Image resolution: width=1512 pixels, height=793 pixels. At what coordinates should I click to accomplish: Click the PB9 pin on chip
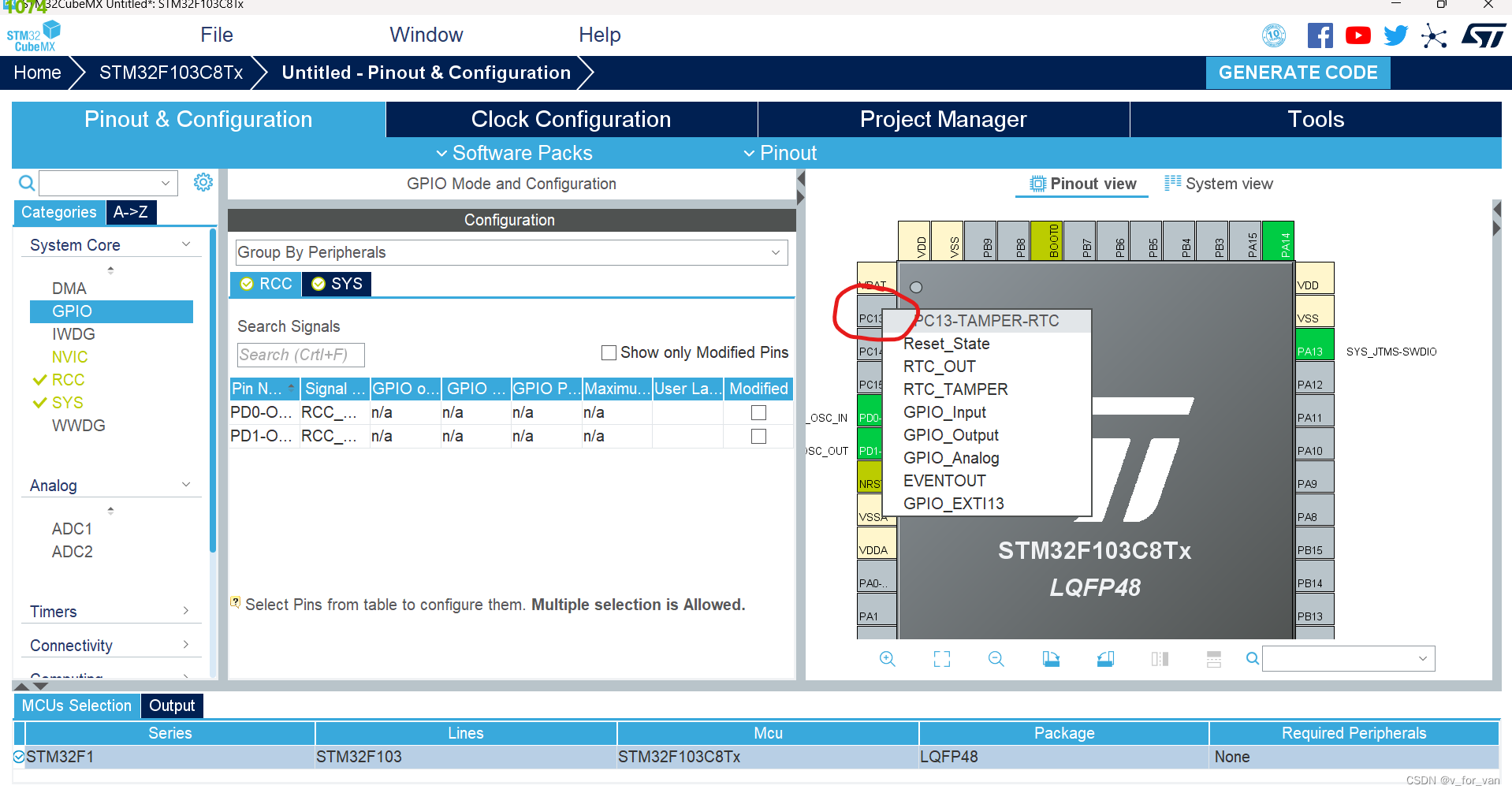pyautogui.click(x=981, y=240)
